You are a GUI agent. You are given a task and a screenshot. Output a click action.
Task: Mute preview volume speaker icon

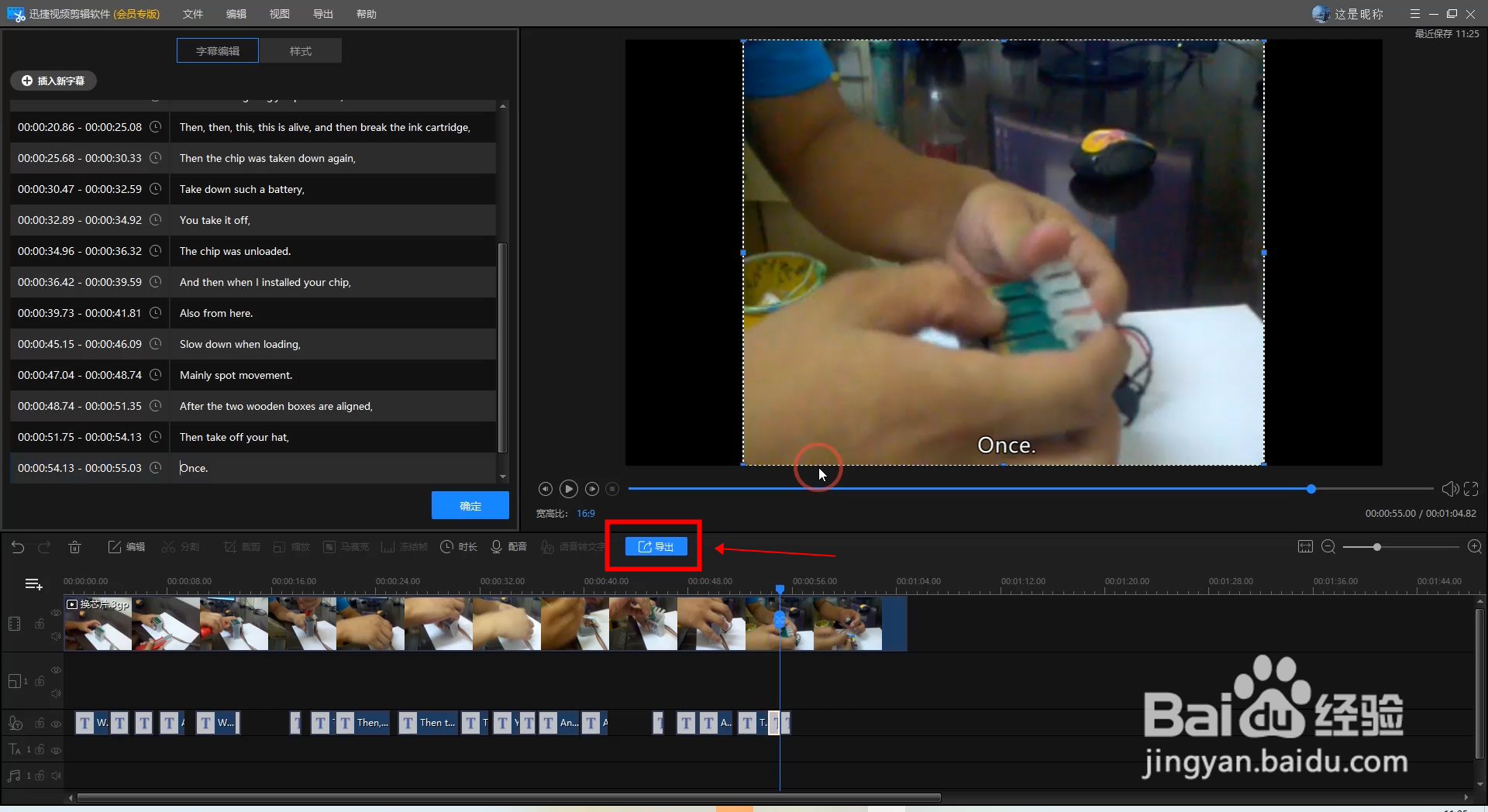pyautogui.click(x=1450, y=489)
